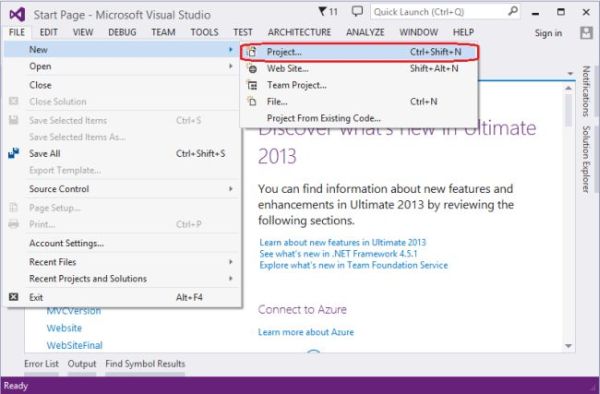
Task: Open Account Settings... menu item
Action: (x=122, y=243)
